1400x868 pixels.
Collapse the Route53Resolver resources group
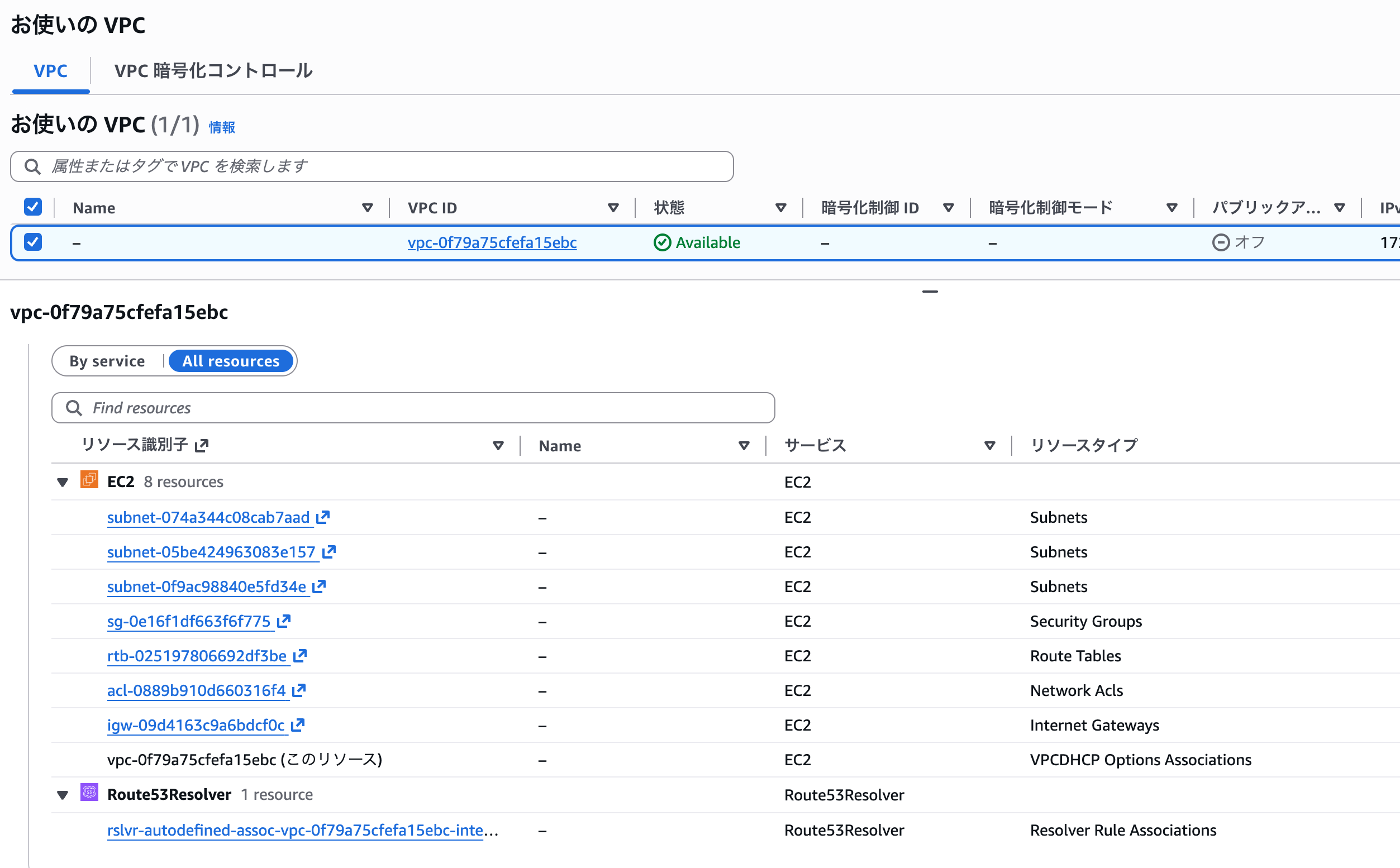[63, 795]
